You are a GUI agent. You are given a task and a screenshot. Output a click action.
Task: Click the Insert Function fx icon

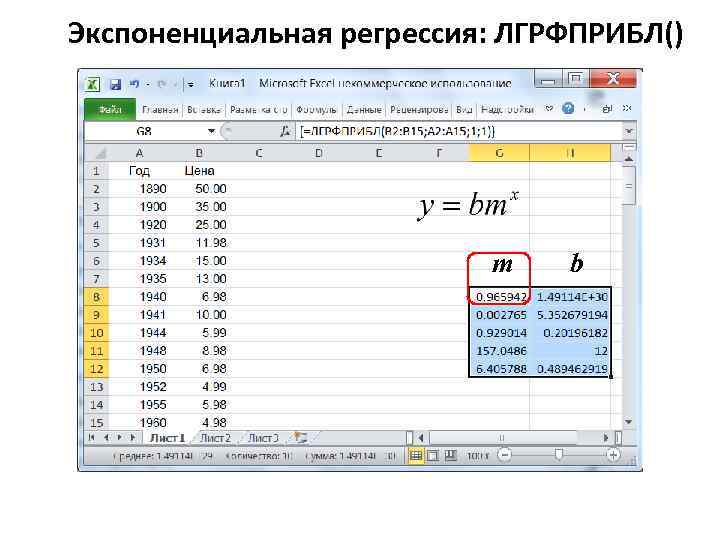point(285,131)
